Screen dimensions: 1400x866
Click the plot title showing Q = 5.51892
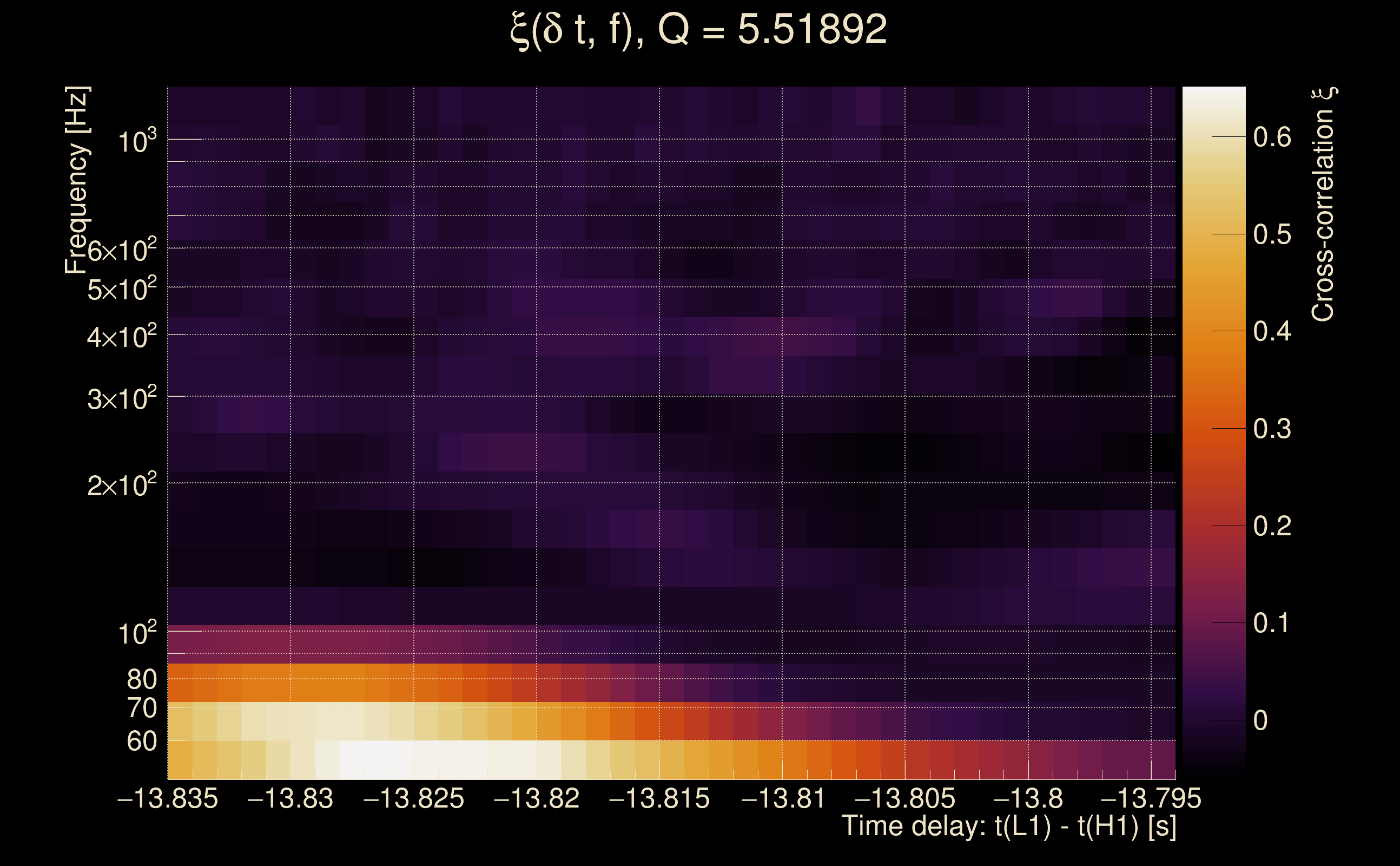coord(698,30)
